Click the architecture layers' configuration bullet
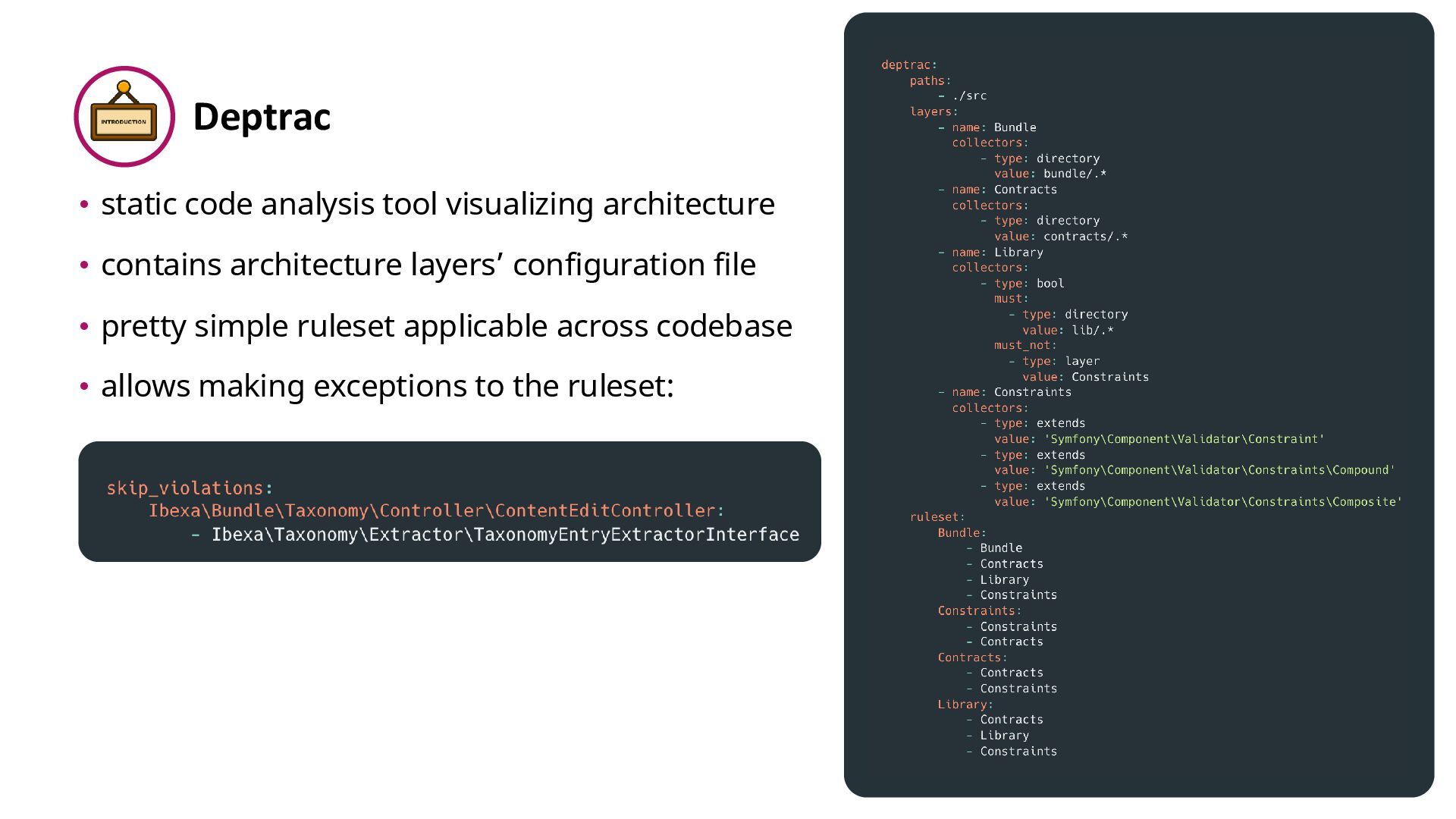This screenshot has height=819, width=1456. pyautogui.click(x=428, y=265)
